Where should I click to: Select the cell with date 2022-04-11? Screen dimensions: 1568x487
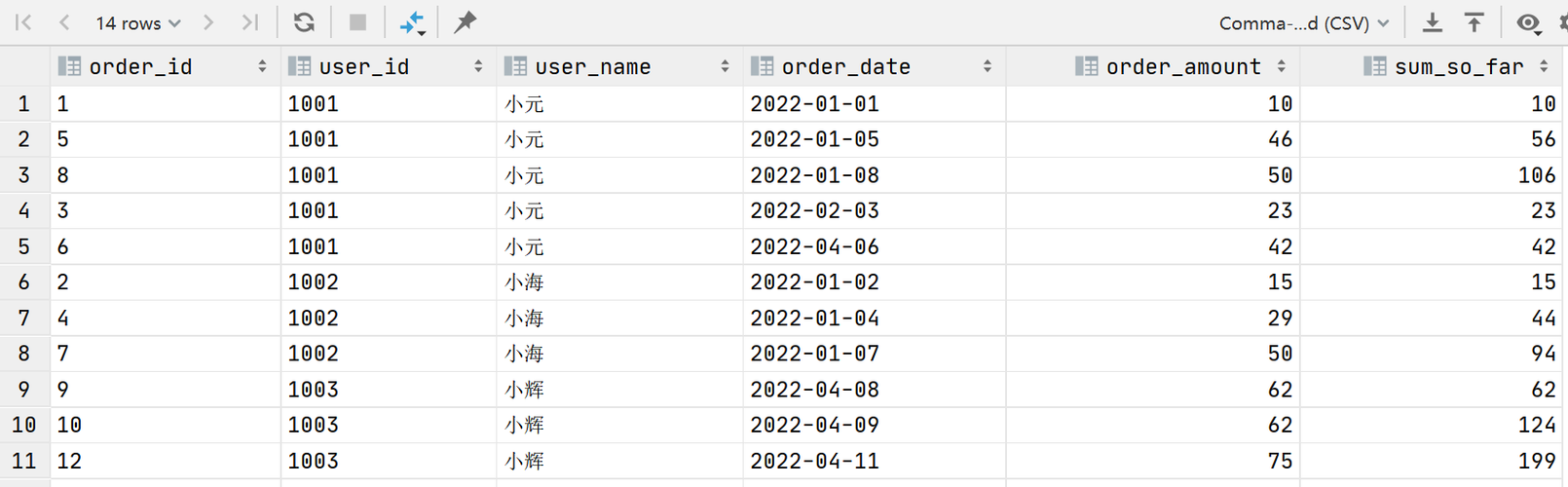814,461
